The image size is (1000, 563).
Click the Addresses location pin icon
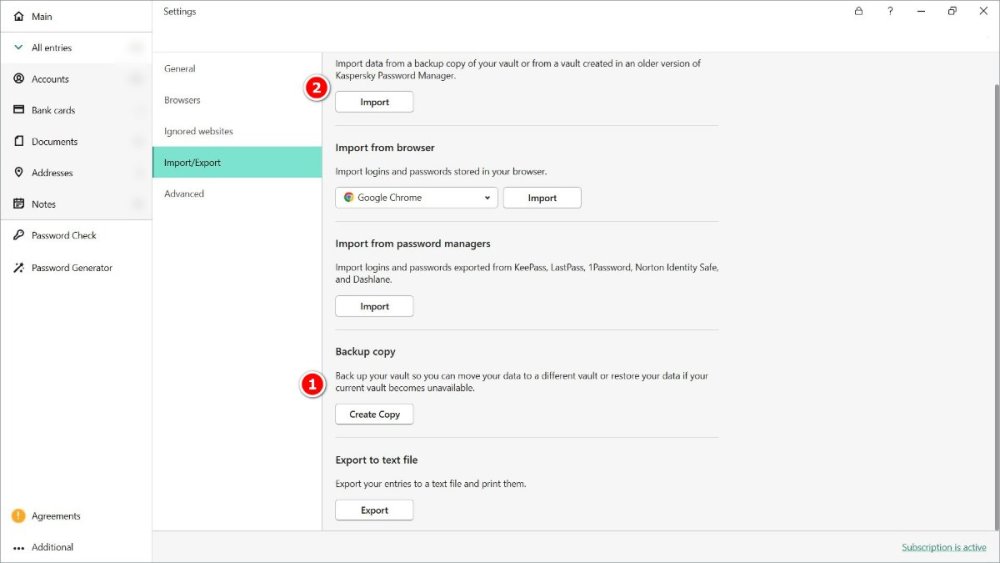point(18,173)
